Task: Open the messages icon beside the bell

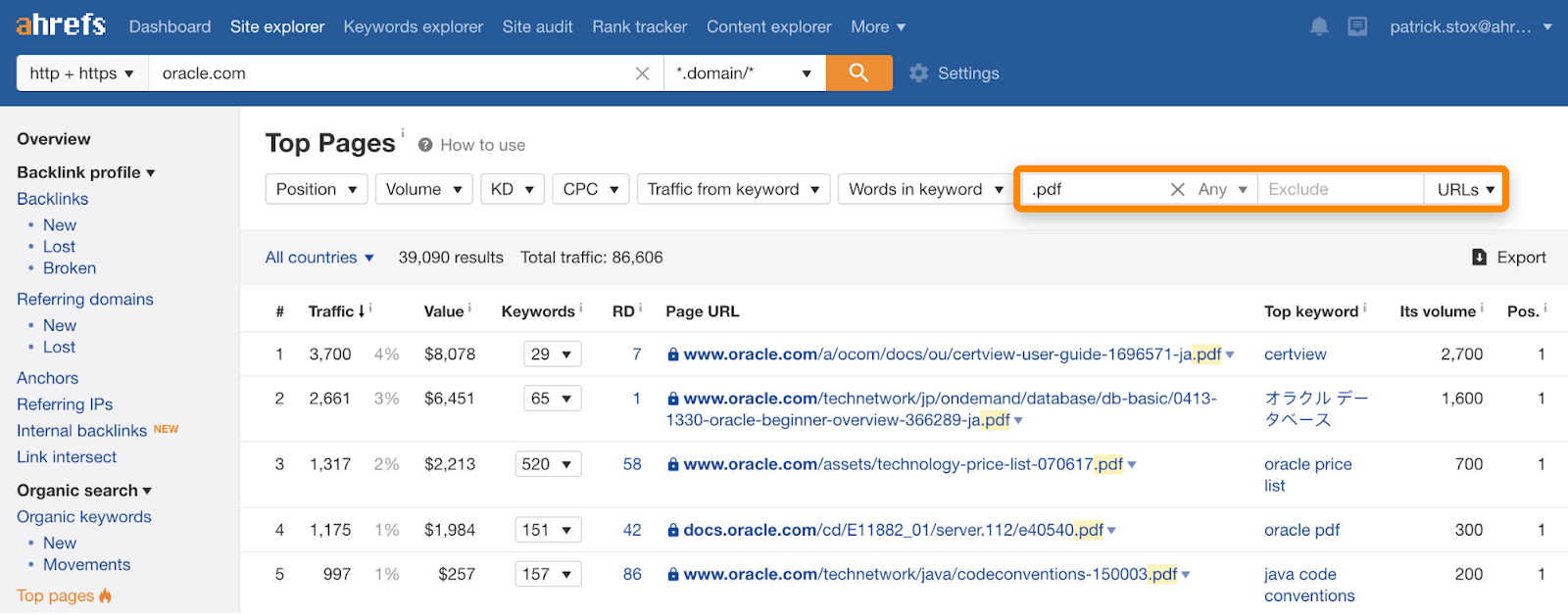Action: pyautogui.click(x=1357, y=26)
